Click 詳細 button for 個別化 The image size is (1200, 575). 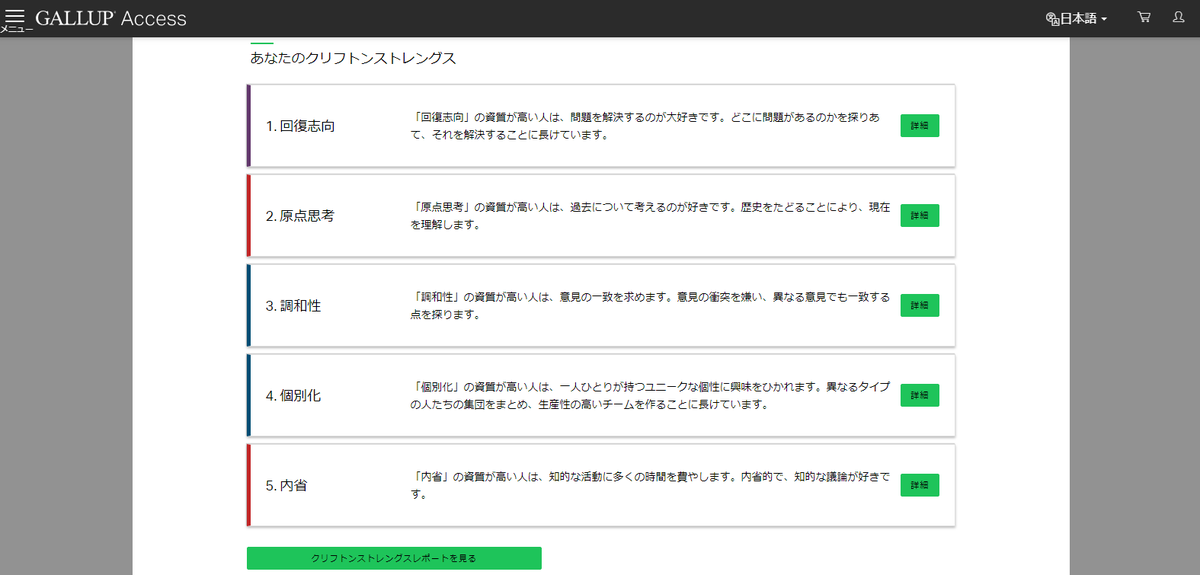point(920,395)
